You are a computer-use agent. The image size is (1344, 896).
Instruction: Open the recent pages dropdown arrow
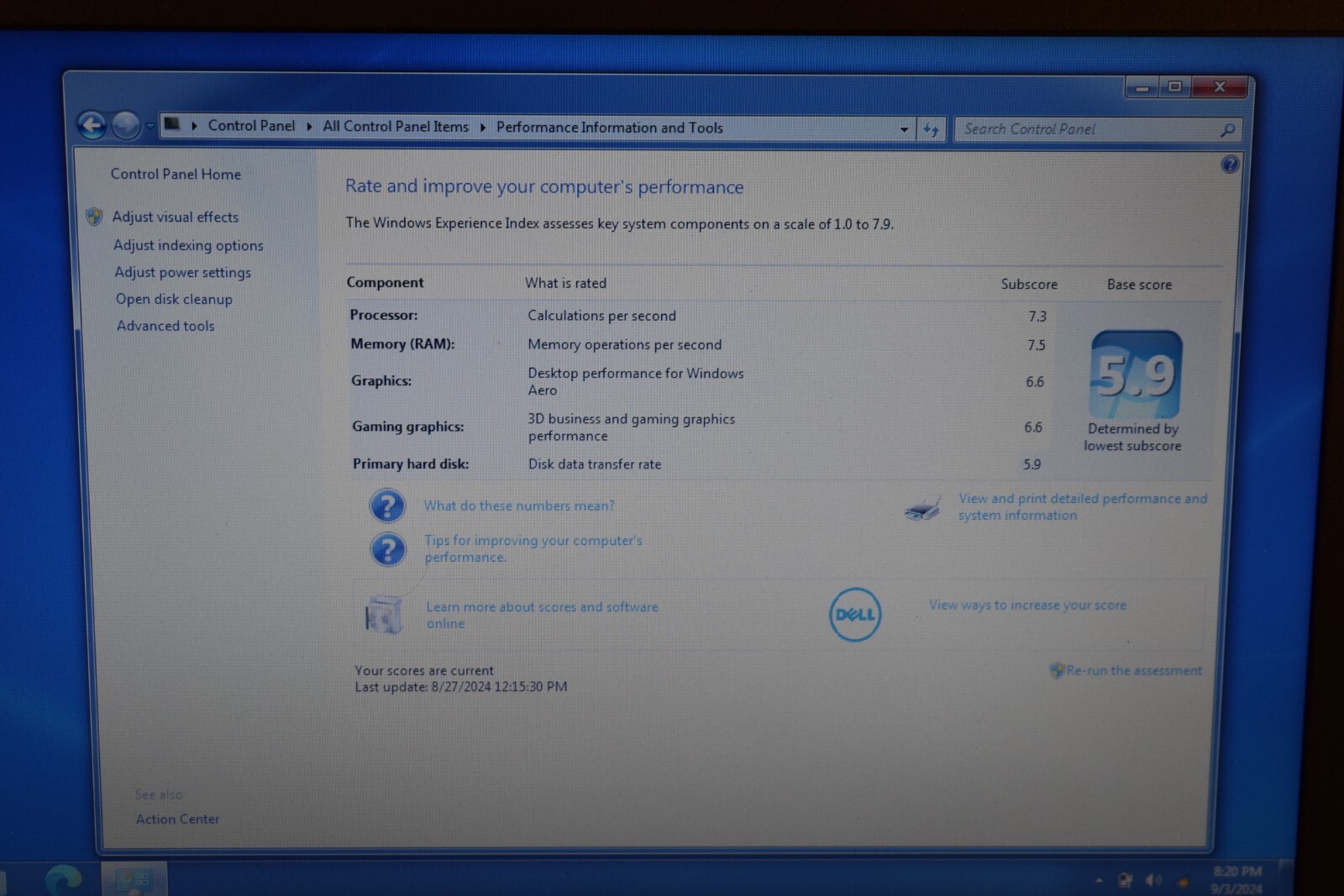(x=150, y=126)
